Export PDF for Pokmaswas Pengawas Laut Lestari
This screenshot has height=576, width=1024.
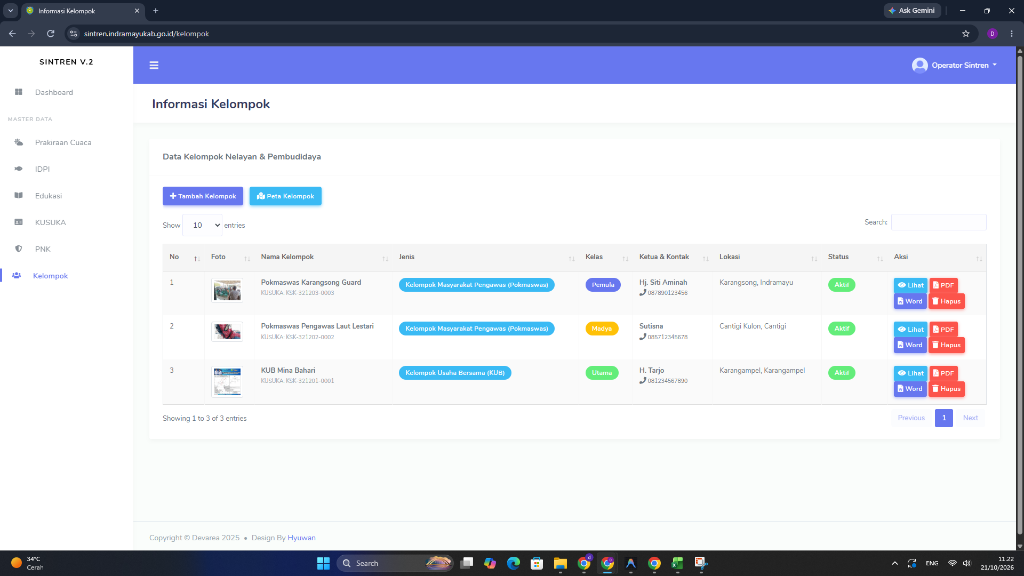tap(944, 329)
